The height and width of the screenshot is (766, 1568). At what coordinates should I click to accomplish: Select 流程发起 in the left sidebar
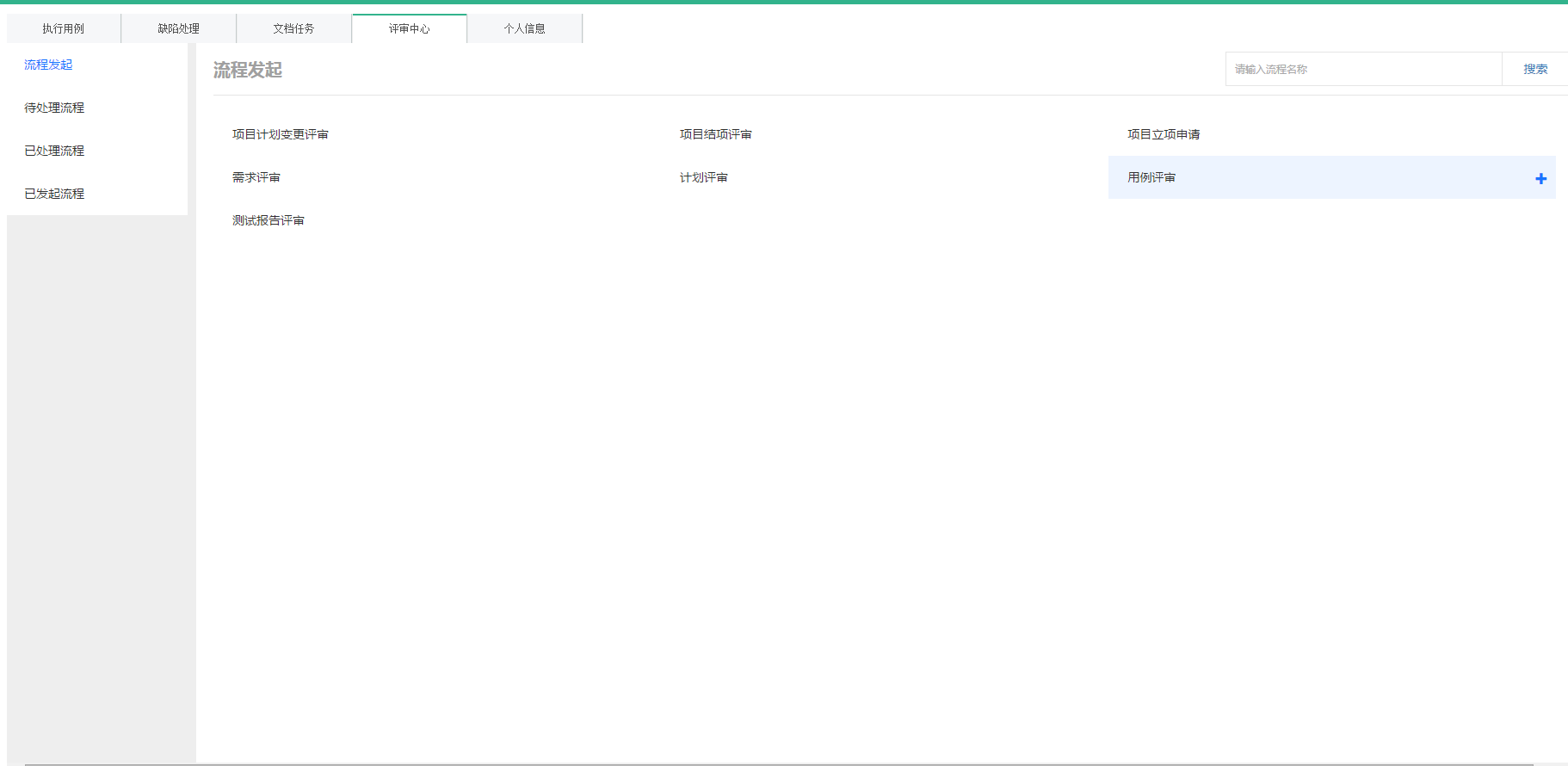(x=48, y=65)
